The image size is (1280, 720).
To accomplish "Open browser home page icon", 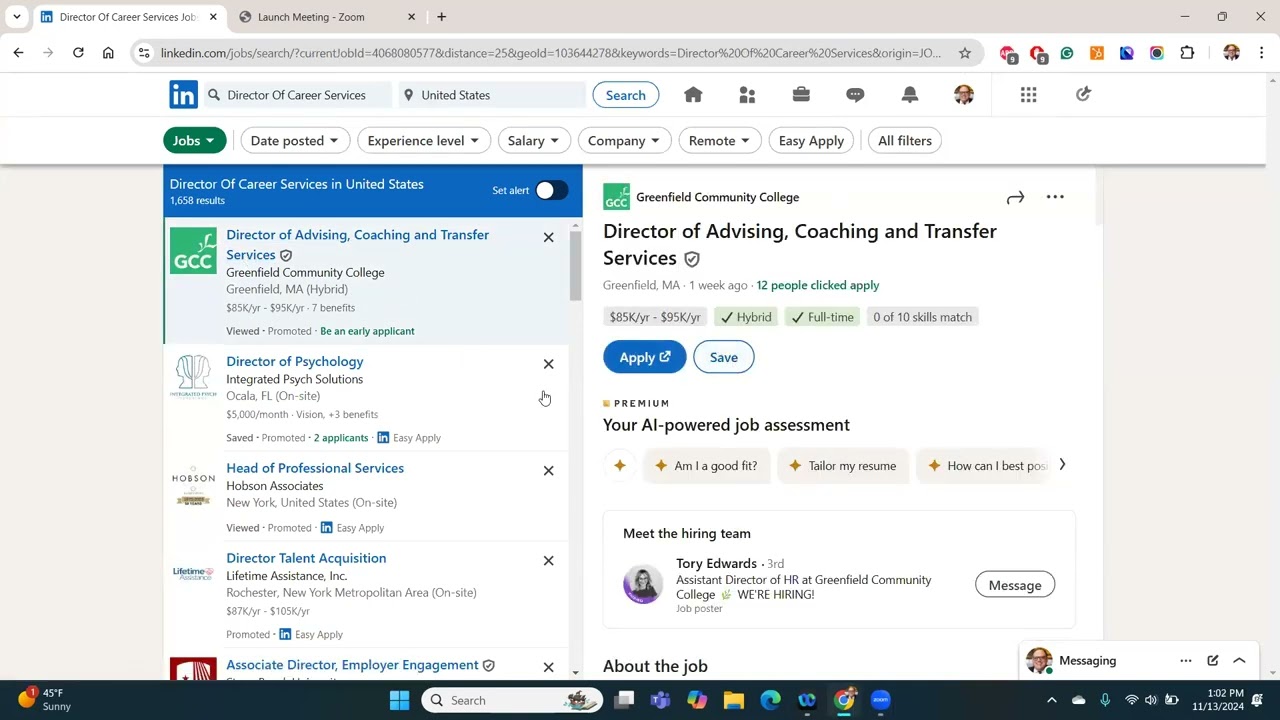I will click(108, 53).
